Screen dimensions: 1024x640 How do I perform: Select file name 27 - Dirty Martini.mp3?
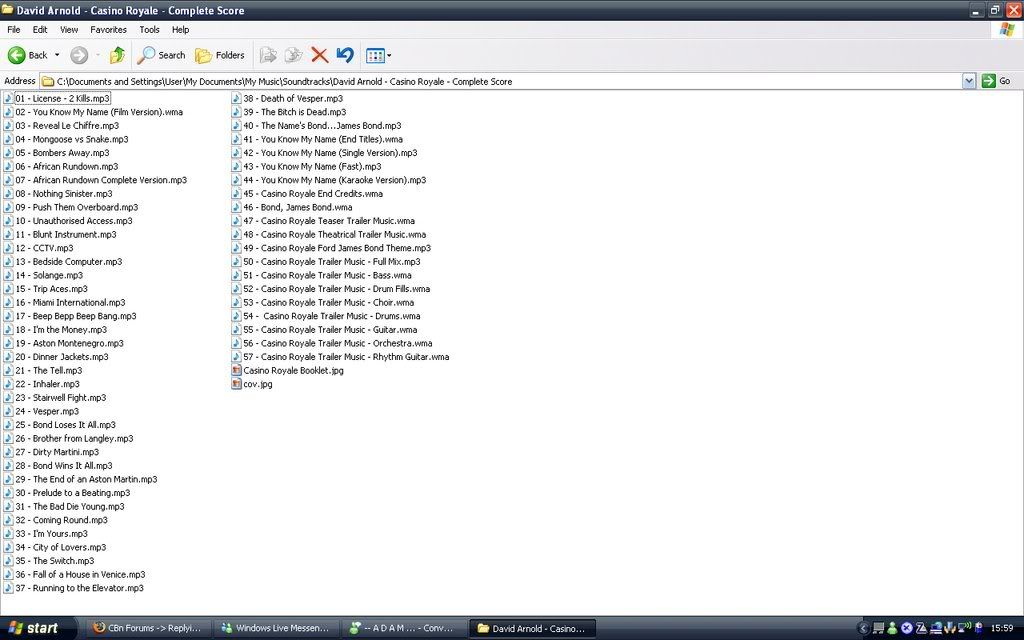[x=57, y=452]
